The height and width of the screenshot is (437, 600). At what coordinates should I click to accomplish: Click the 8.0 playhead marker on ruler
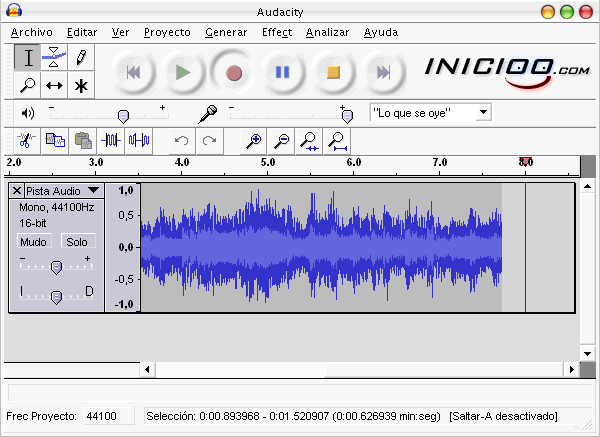[x=525, y=162]
